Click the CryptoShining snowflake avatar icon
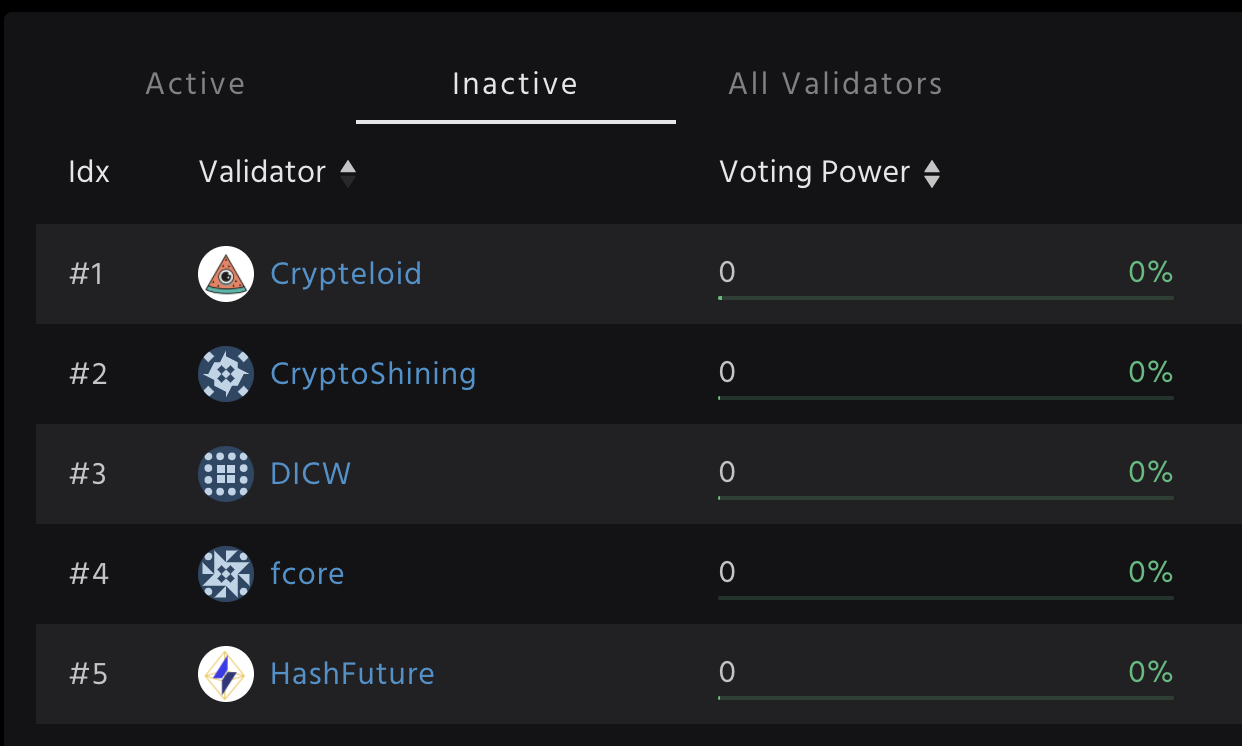Image resolution: width=1242 pixels, height=746 pixels. (x=226, y=374)
